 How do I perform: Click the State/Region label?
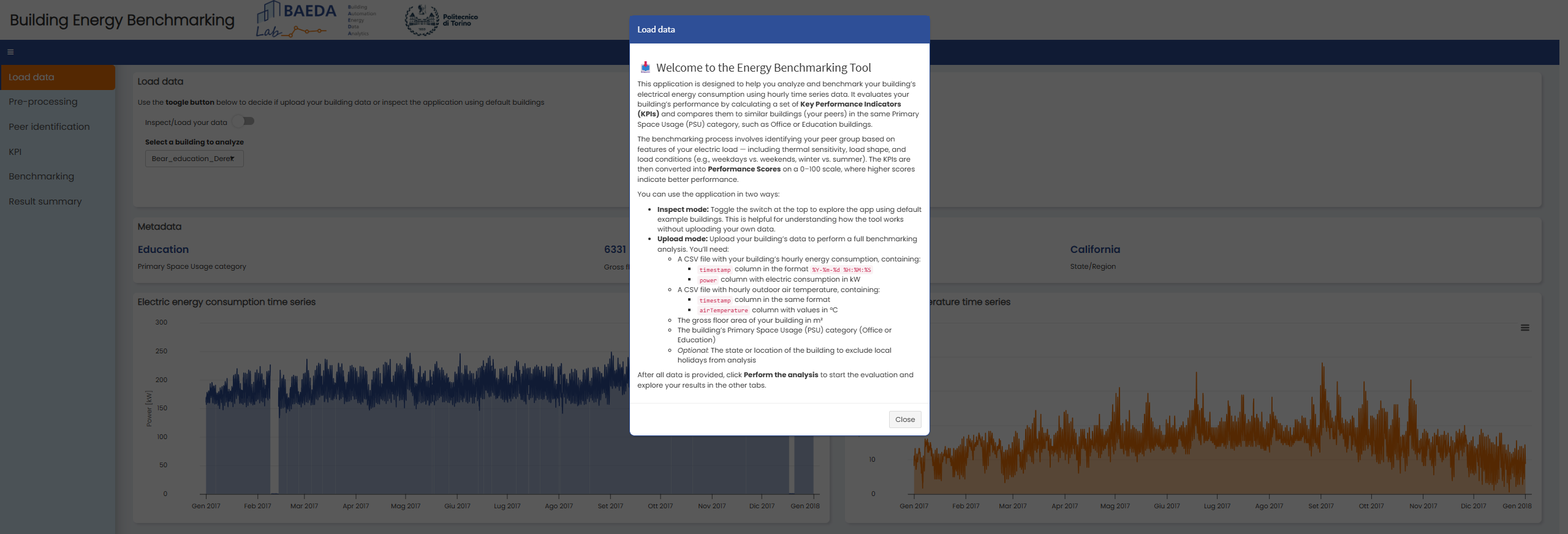click(x=1093, y=266)
